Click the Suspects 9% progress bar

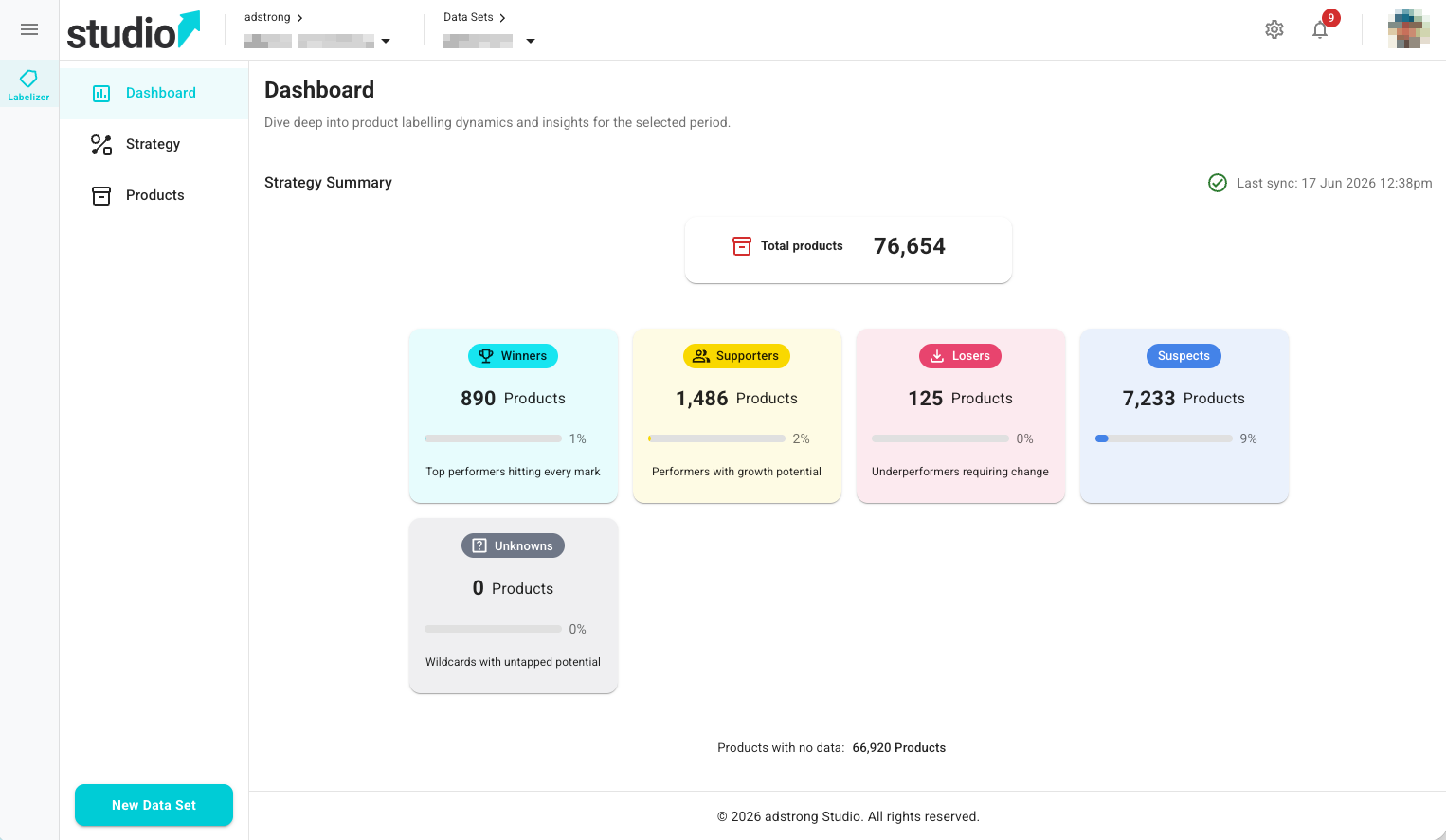(1164, 438)
